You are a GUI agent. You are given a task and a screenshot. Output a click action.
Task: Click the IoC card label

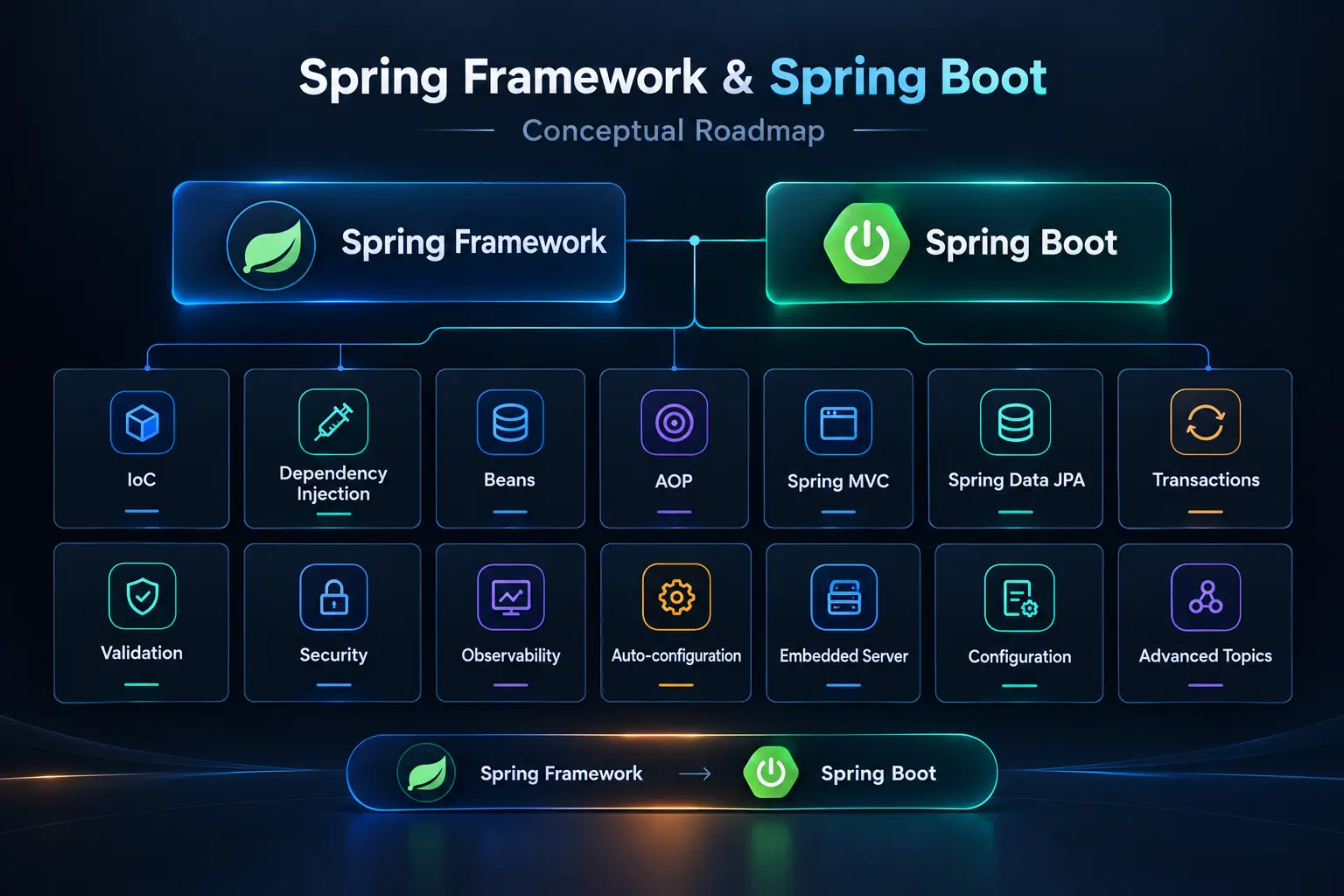(142, 479)
